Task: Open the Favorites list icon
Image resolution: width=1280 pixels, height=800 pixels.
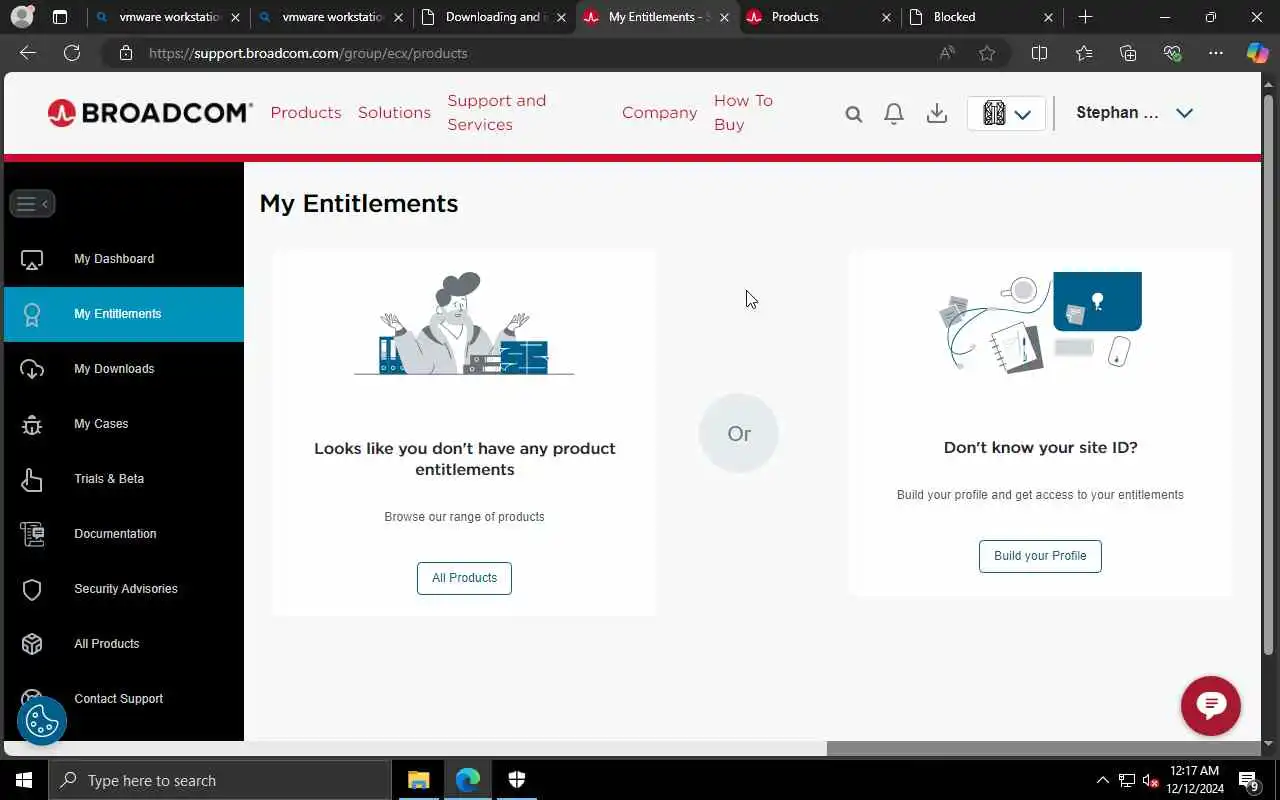Action: coord(1084,53)
